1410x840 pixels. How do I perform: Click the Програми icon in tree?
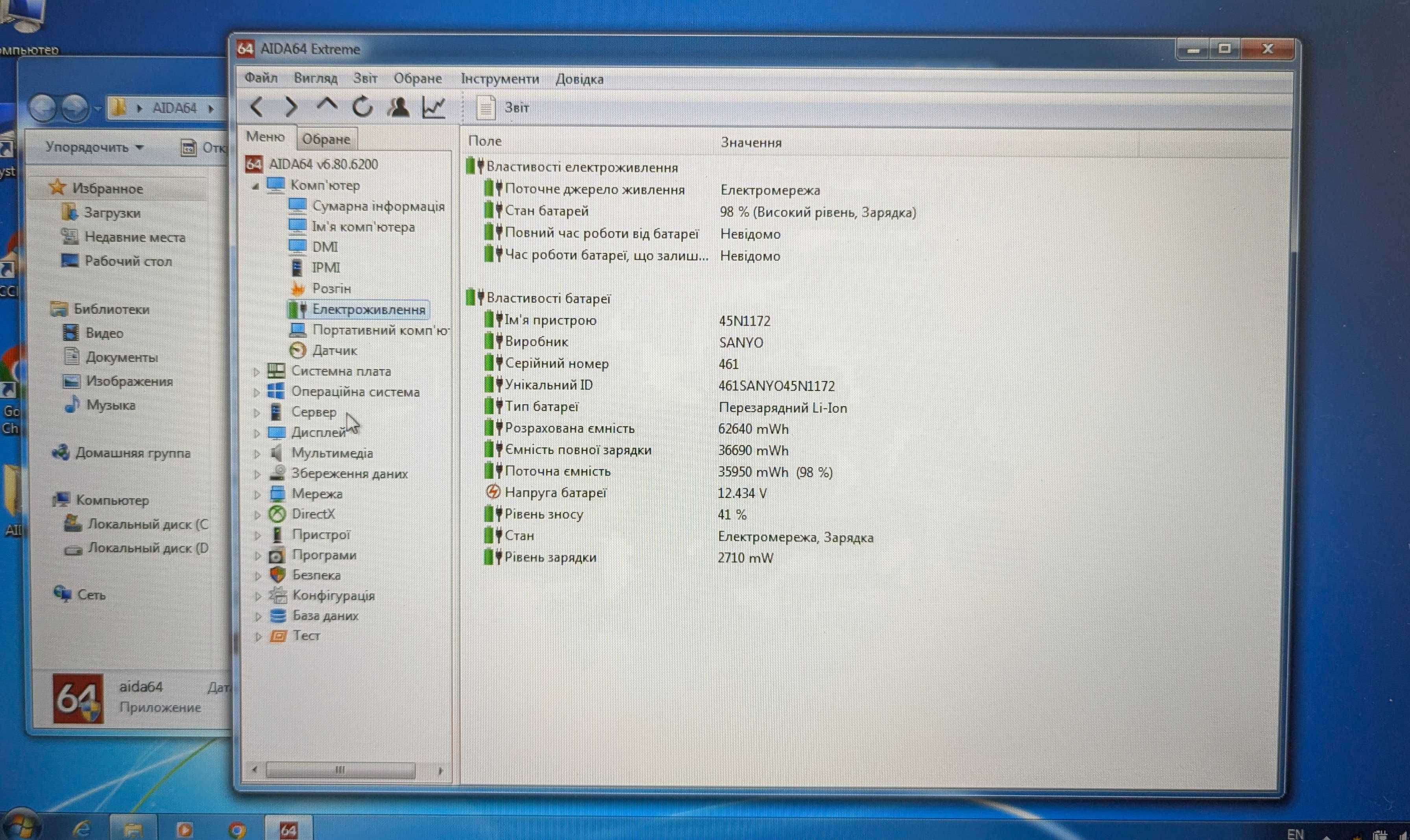277,556
